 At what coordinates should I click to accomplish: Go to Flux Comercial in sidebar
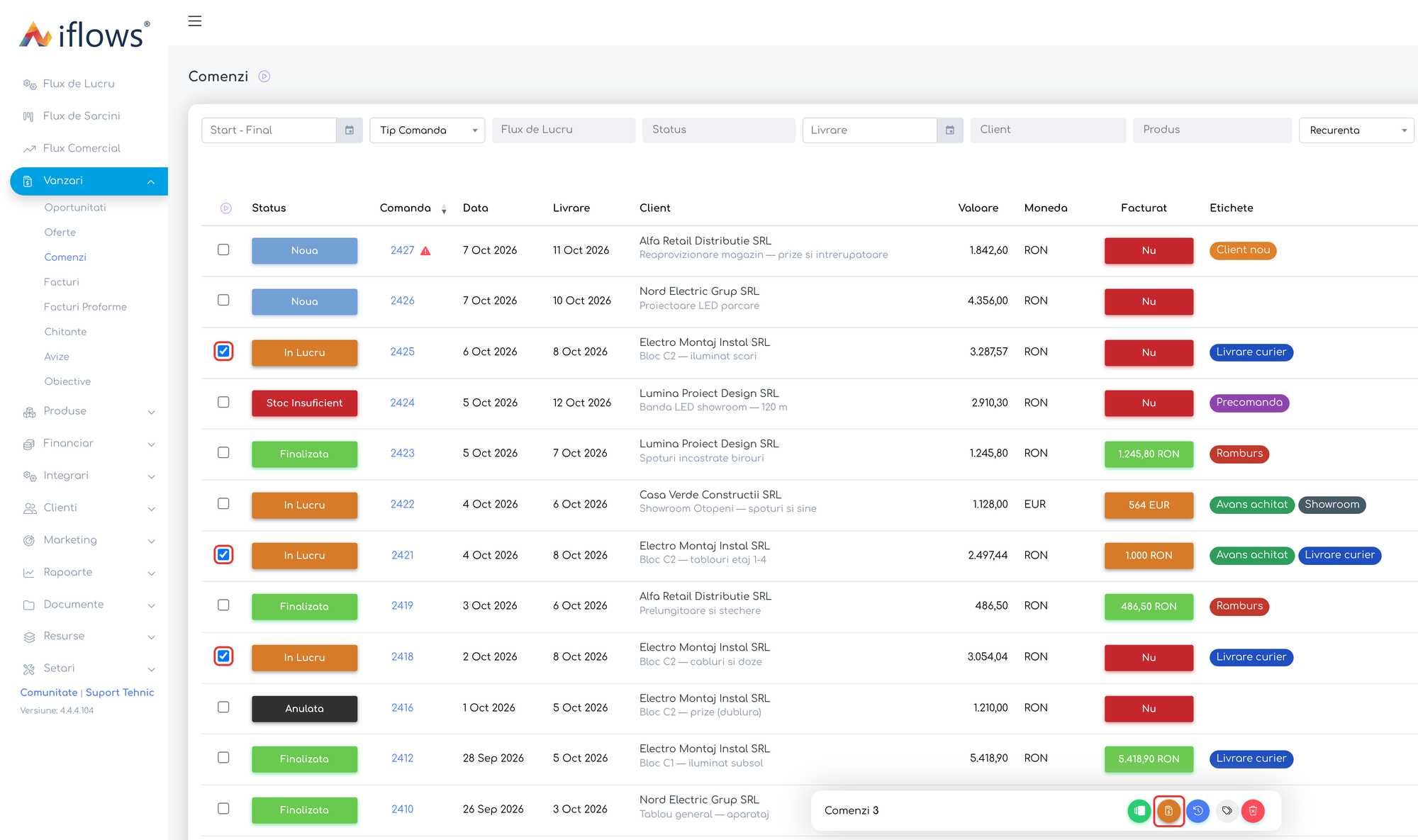pyautogui.click(x=82, y=148)
